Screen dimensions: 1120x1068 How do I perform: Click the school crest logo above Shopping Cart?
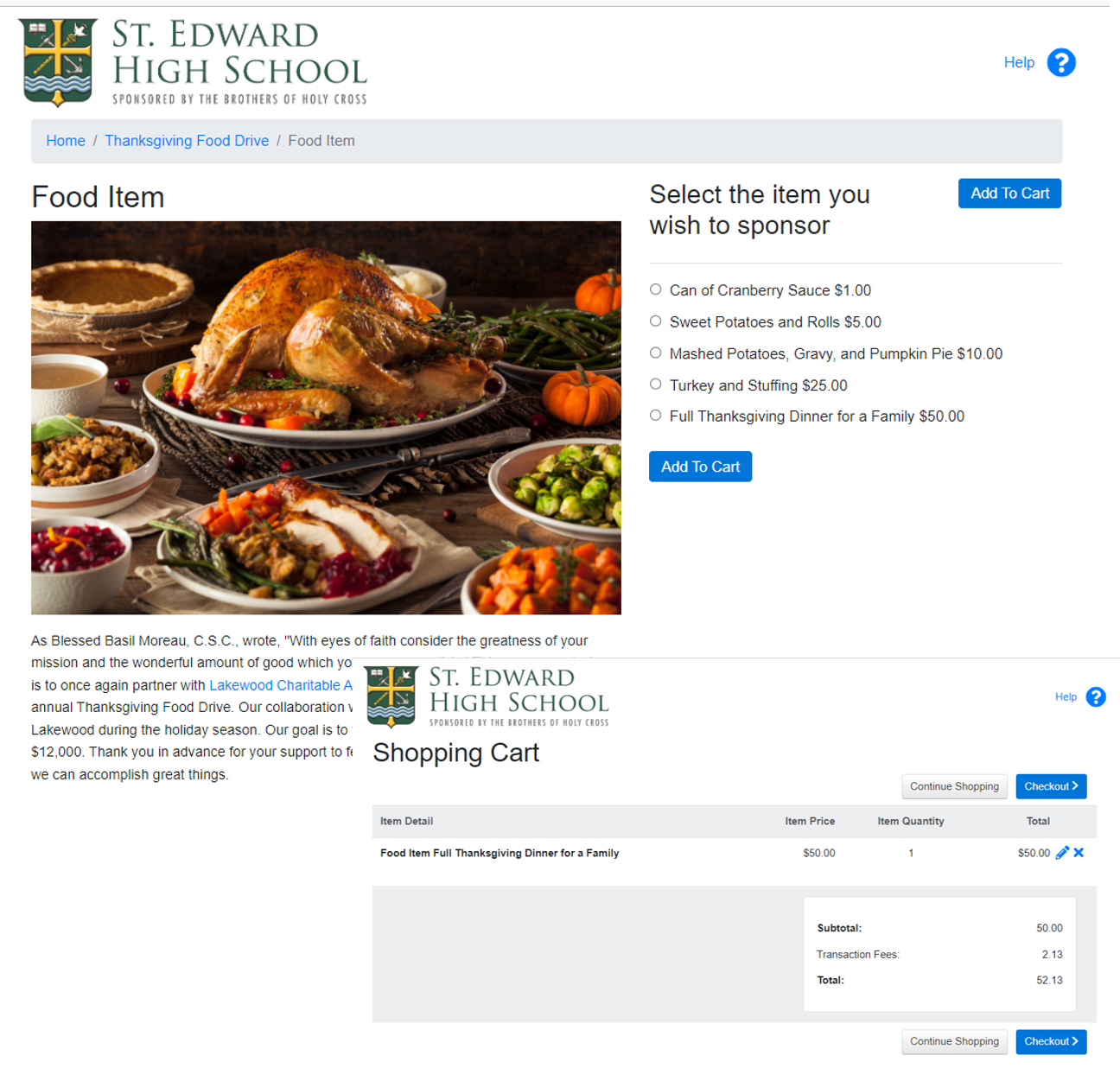coord(392,696)
